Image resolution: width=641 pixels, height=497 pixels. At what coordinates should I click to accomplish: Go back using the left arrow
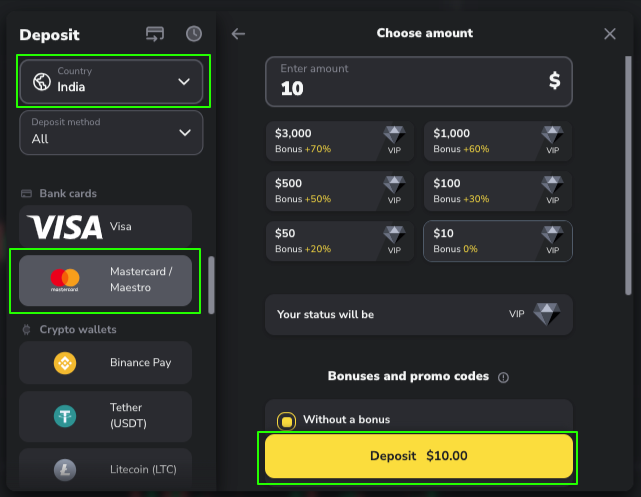238,34
